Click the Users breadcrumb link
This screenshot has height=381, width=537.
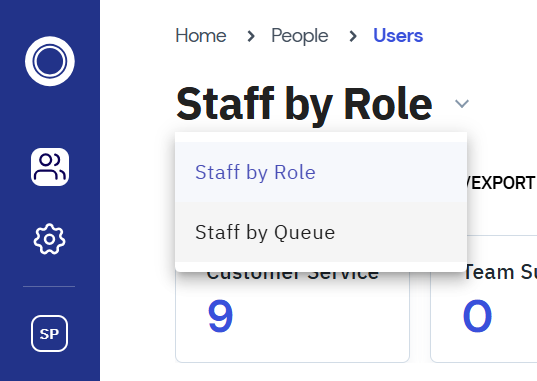[398, 36]
